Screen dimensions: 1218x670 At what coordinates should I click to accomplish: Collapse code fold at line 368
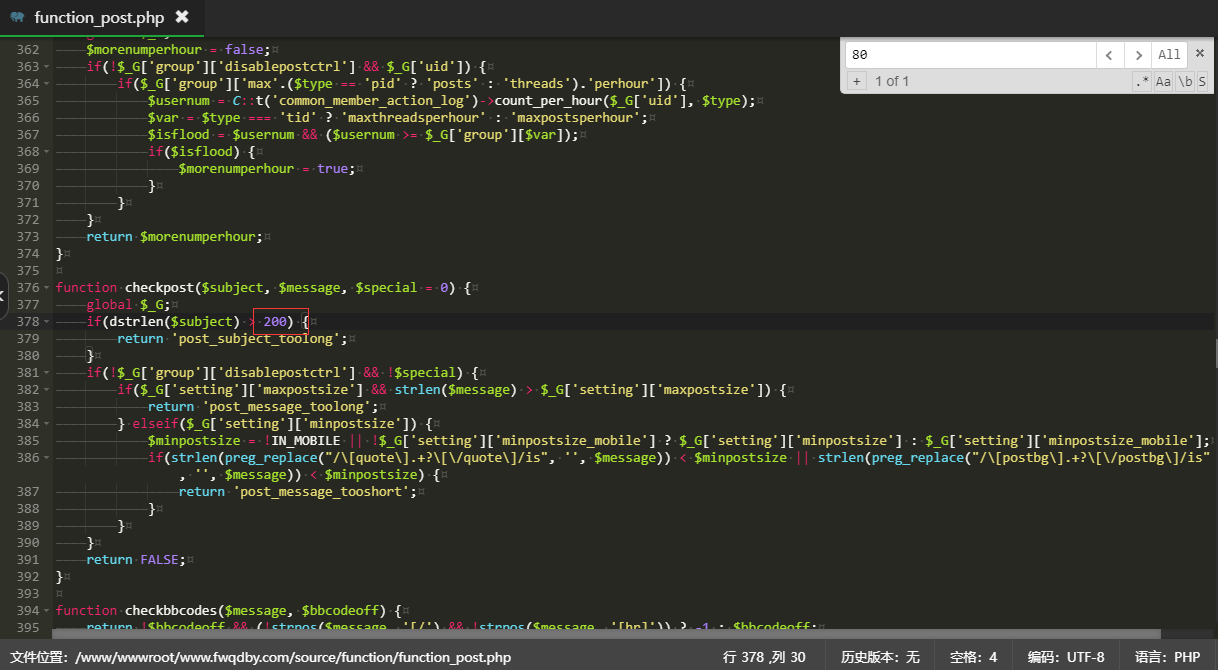point(48,152)
